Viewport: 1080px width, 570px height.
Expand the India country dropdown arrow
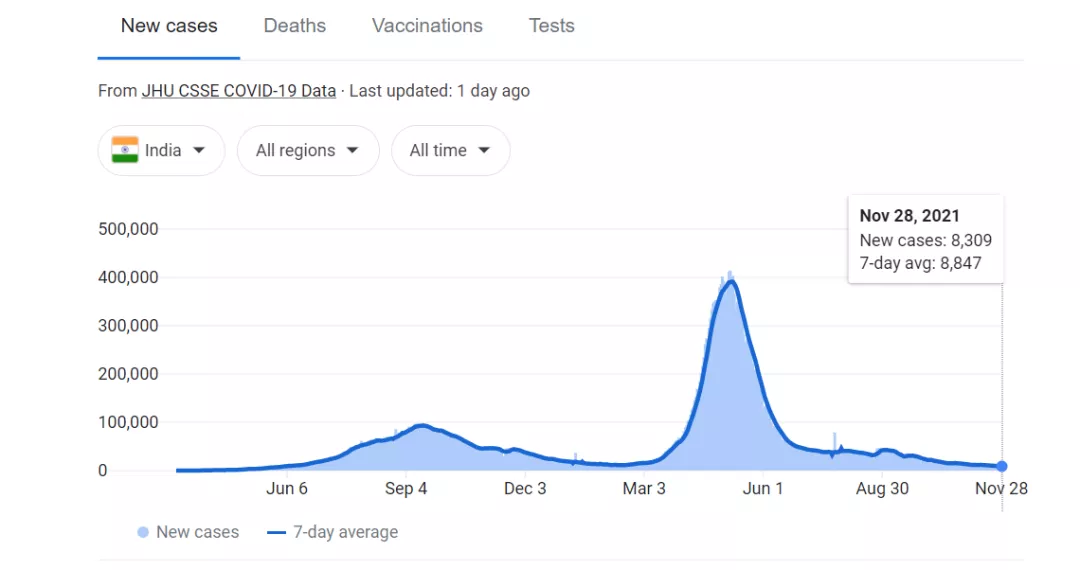[x=199, y=150]
